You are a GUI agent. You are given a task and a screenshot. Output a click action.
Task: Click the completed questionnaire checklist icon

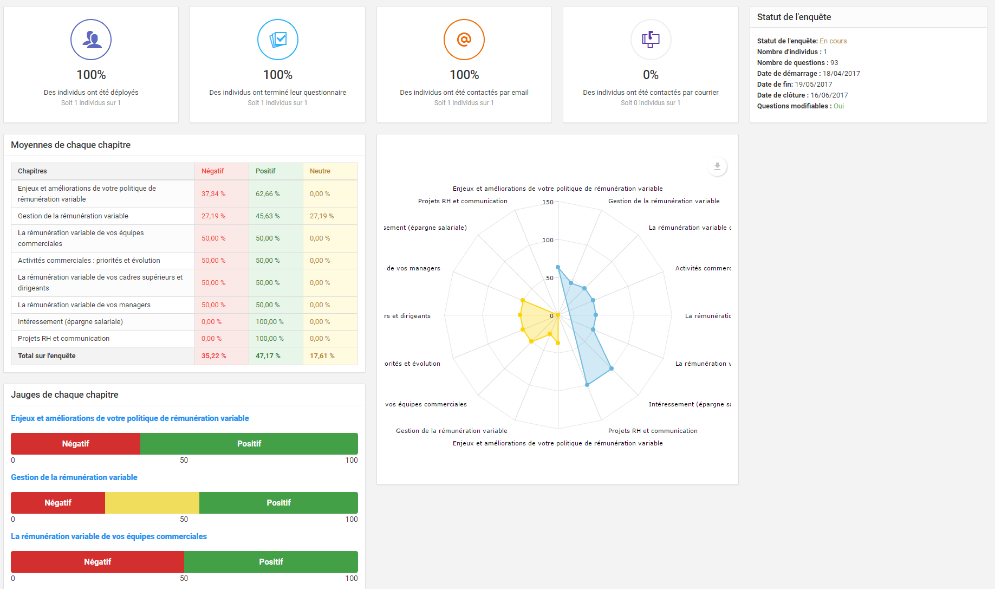coord(277,40)
